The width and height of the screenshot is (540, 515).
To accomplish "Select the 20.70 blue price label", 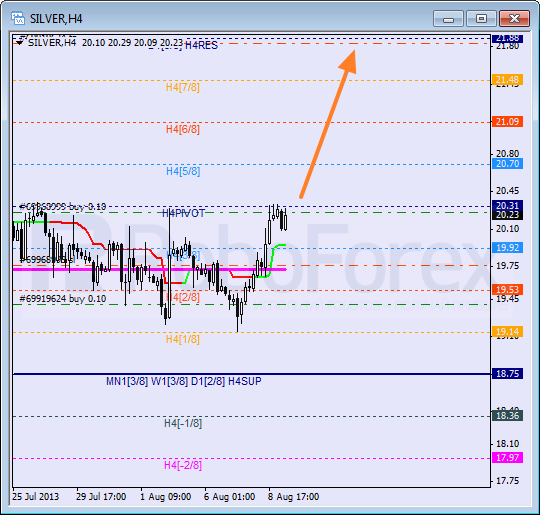I will point(507,164).
